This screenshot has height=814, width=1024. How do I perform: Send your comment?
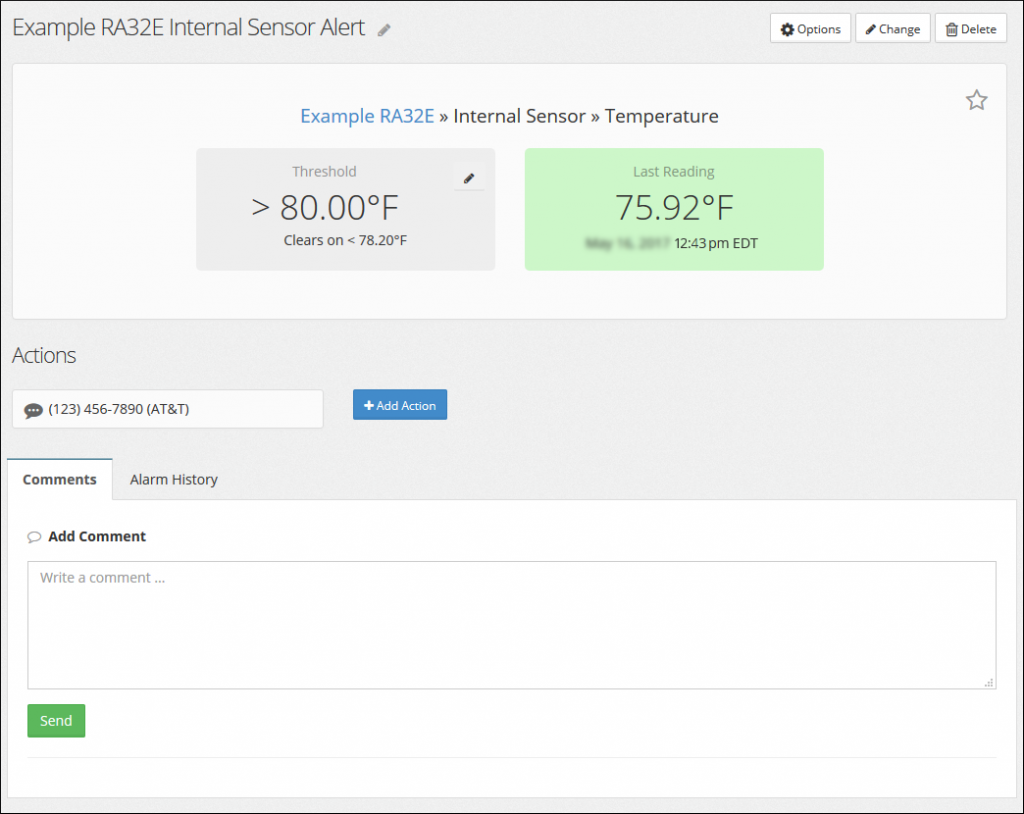(56, 720)
